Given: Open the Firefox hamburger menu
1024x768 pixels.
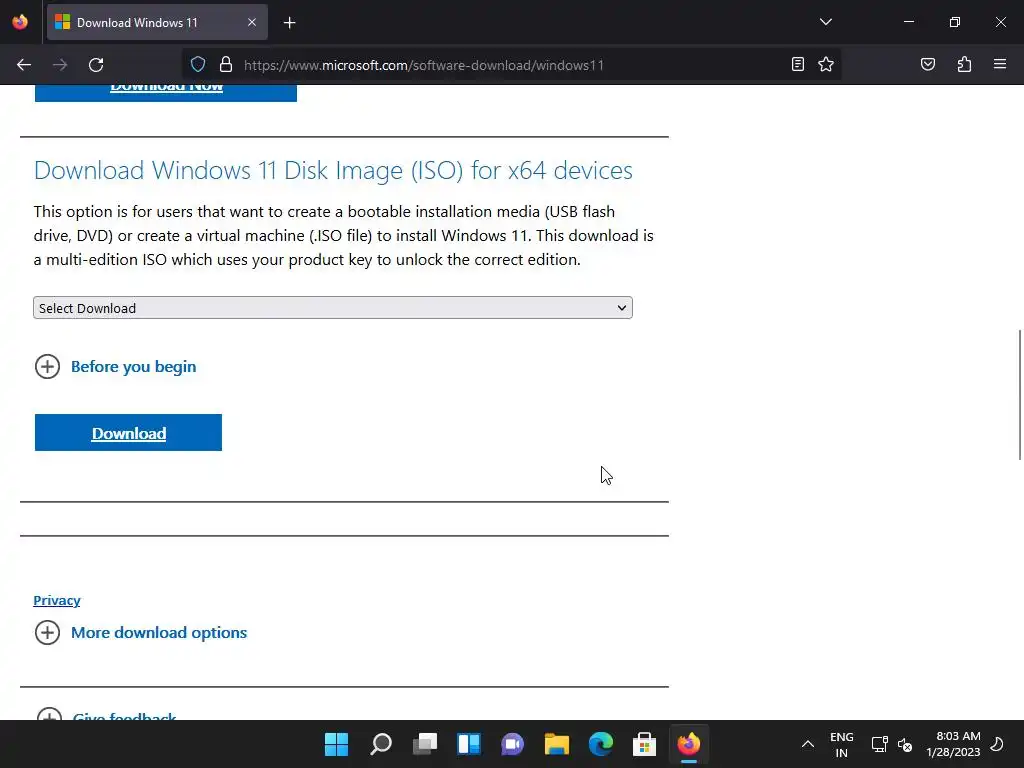Looking at the screenshot, I should 1000,64.
